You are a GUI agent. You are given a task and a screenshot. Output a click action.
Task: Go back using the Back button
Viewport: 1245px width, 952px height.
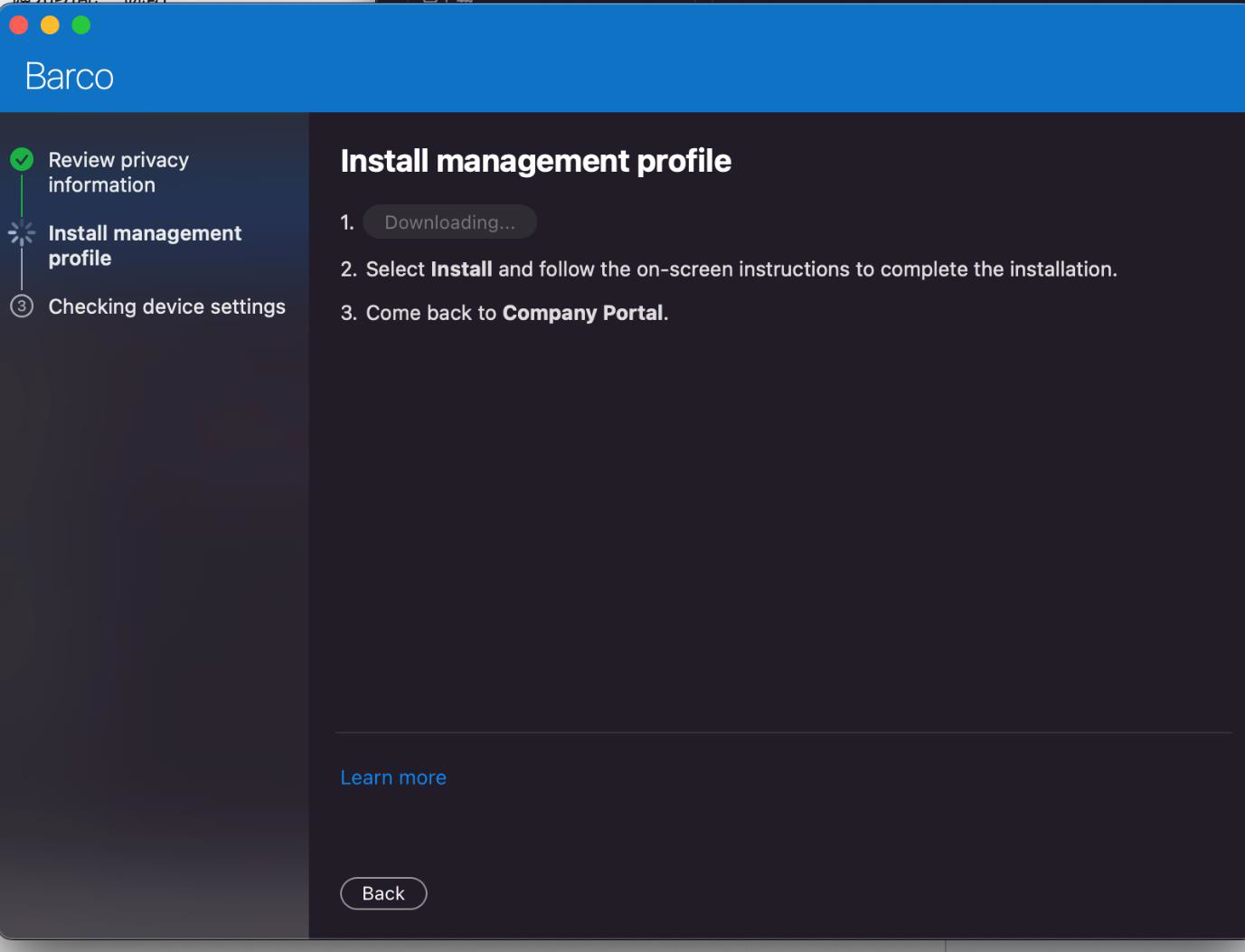point(383,893)
